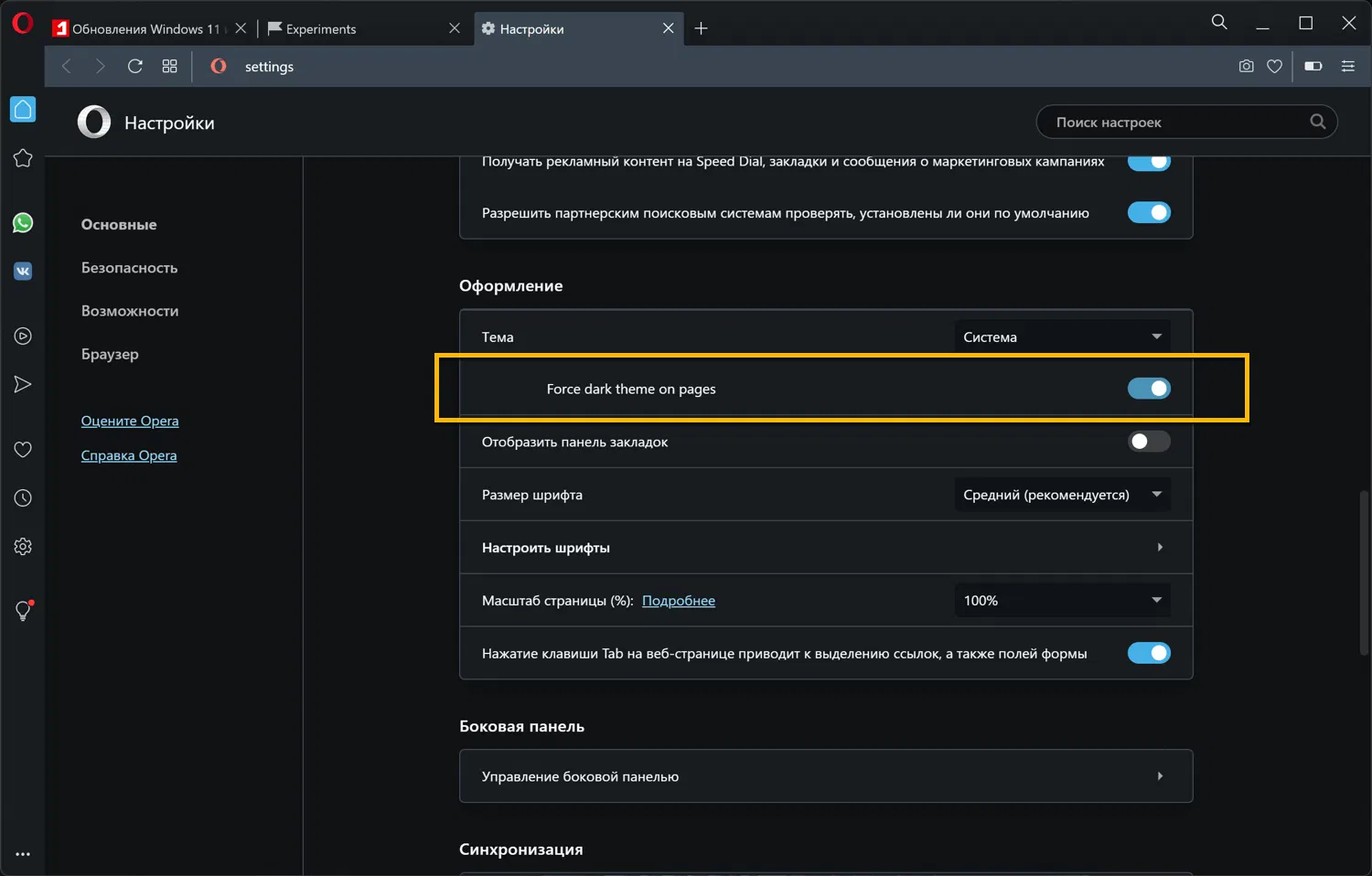Click the battery saver icon
The height and width of the screenshot is (876, 1372).
1313,67
